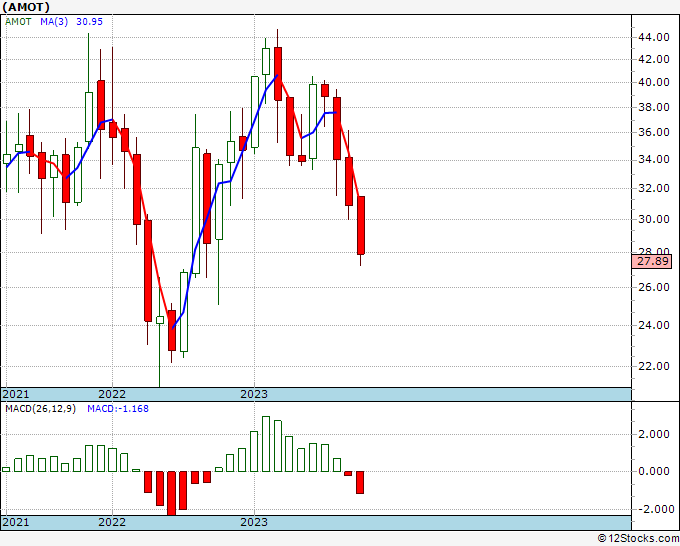The width and height of the screenshot is (680, 546).
Task: Click the 32.00 price axis label
Action: pos(653,188)
